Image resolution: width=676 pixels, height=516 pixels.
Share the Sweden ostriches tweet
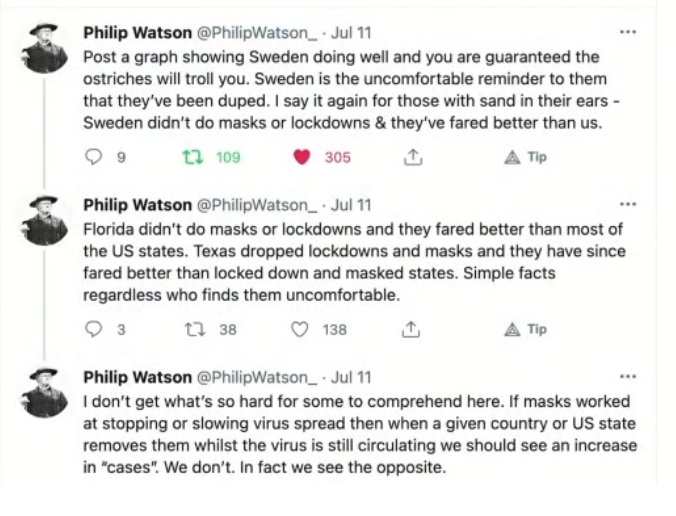pos(410,157)
